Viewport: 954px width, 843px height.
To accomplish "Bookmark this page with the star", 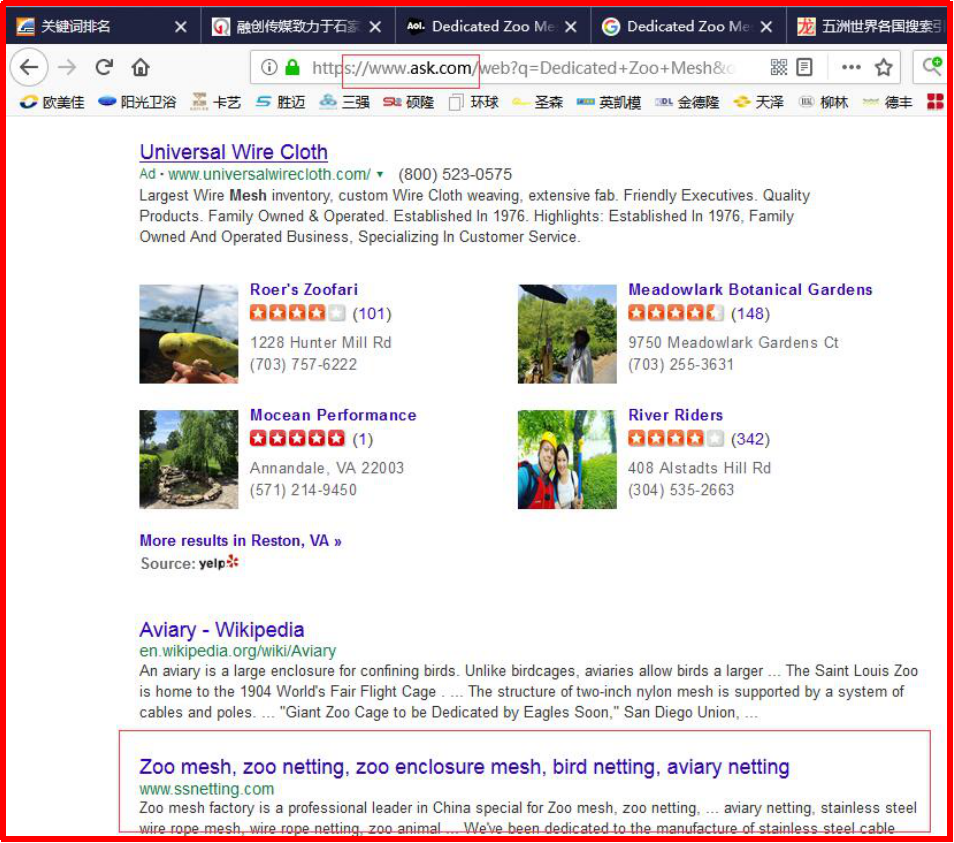I will (883, 68).
